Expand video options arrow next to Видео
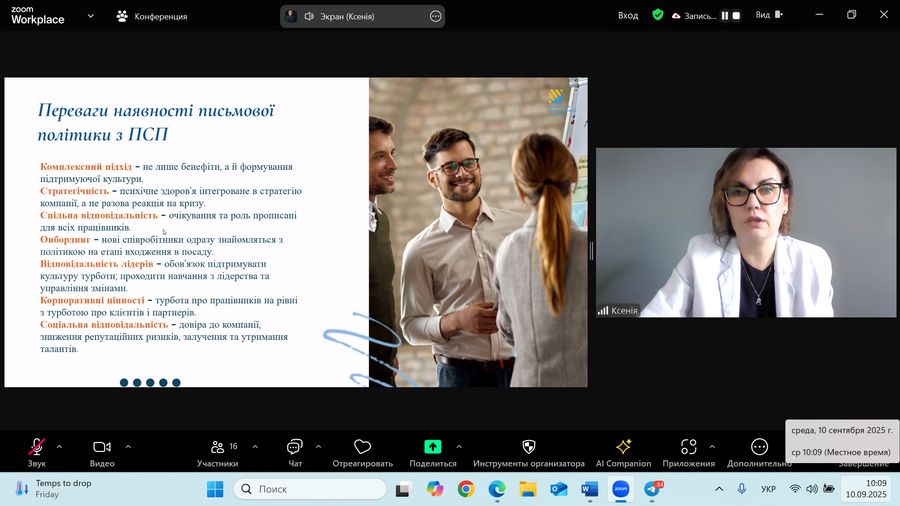The image size is (900, 506). click(x=128, y=446)
